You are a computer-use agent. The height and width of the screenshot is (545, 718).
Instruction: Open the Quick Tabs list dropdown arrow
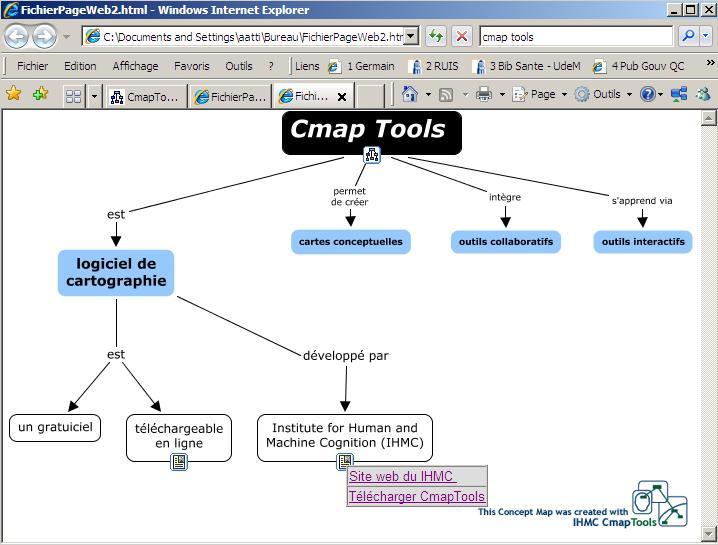[x=95, y=96]
